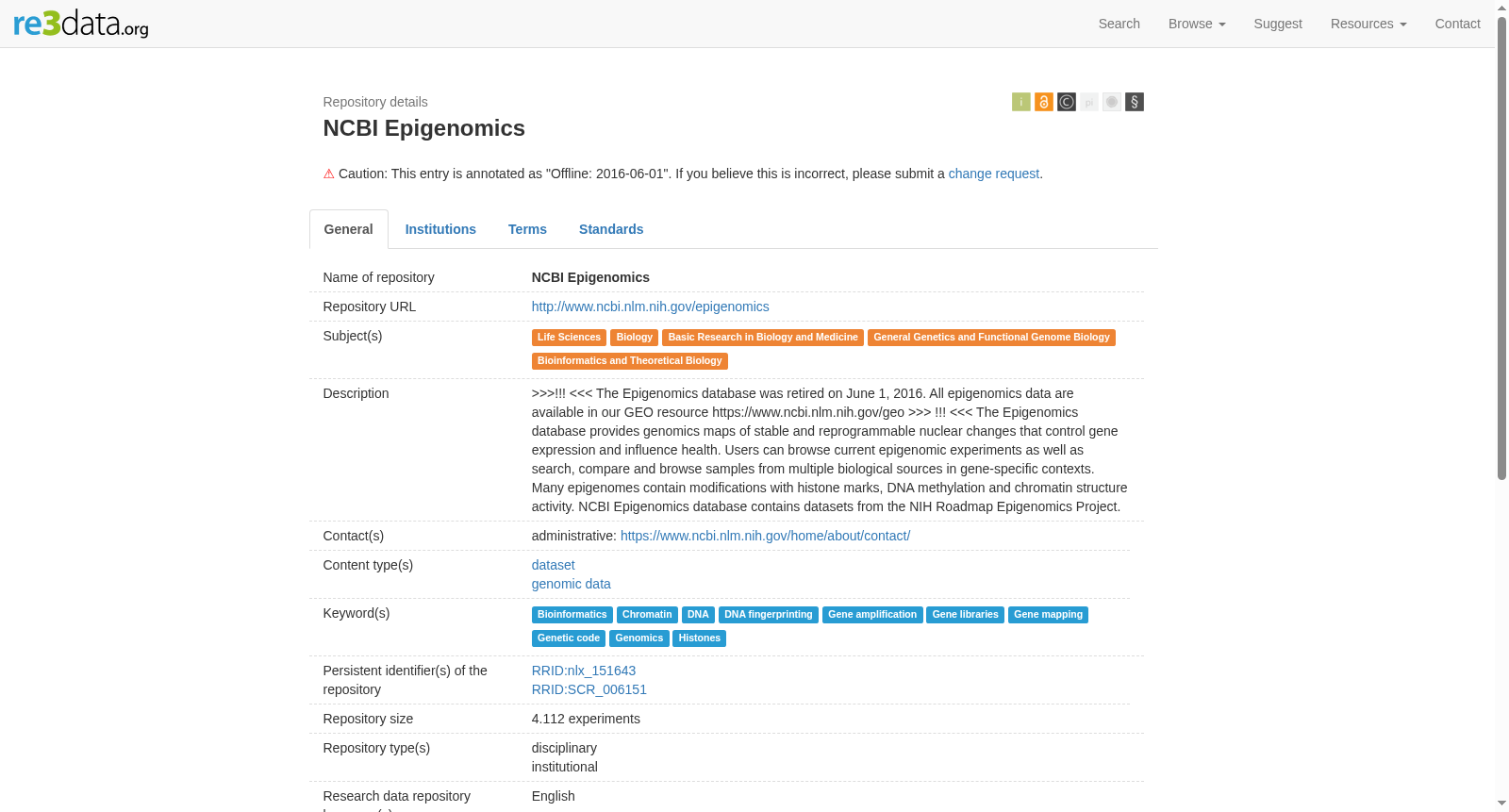Click the copyright license badge icon
Viewport: 1509px width, 812px height.
pyautogui.click(x=1066, y=102)
